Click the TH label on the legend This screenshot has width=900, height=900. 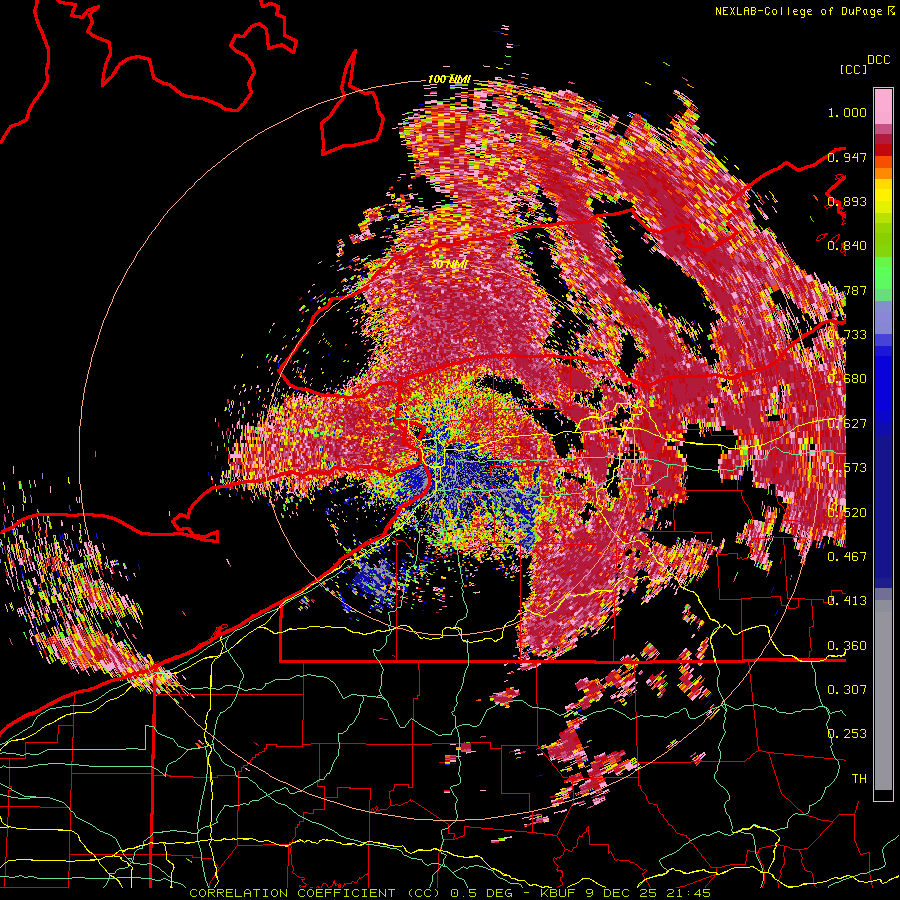click(x=859, y=779)
